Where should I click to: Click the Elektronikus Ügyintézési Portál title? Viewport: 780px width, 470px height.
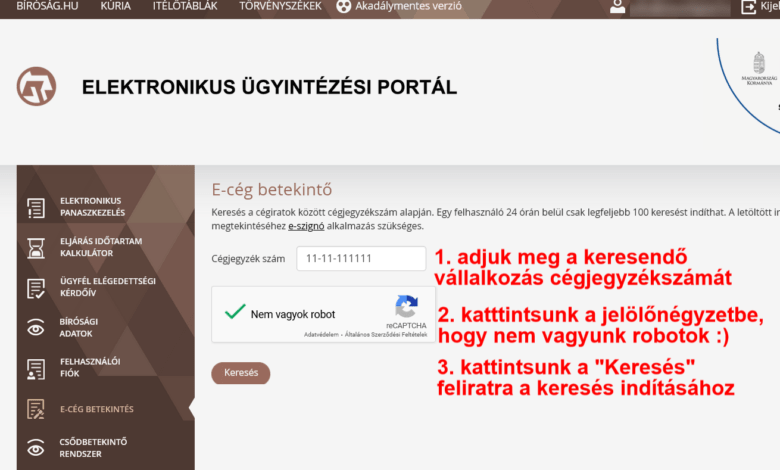(269, 87)
